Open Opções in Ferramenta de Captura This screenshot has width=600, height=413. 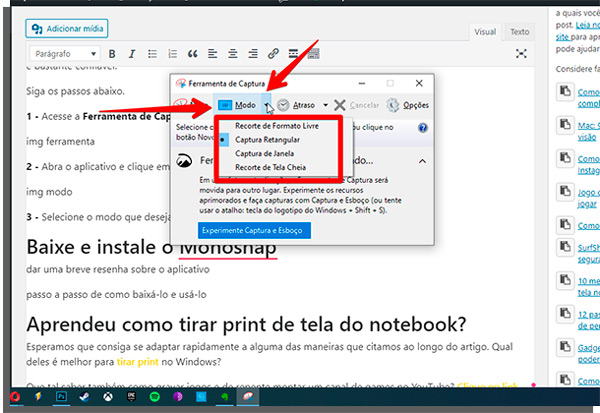[x=408, y=105]
